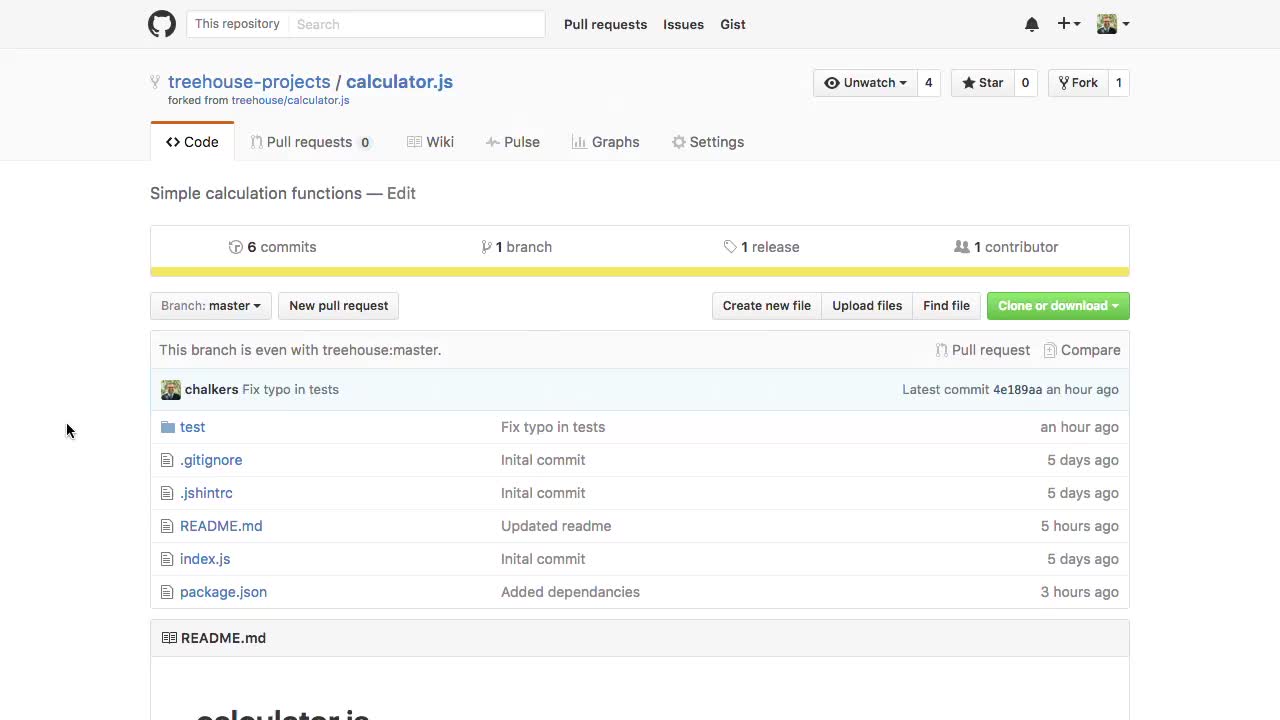Viewport: 1280px width, 720px height.
Task: Click Create new file
Action: [x=767, y=306]
